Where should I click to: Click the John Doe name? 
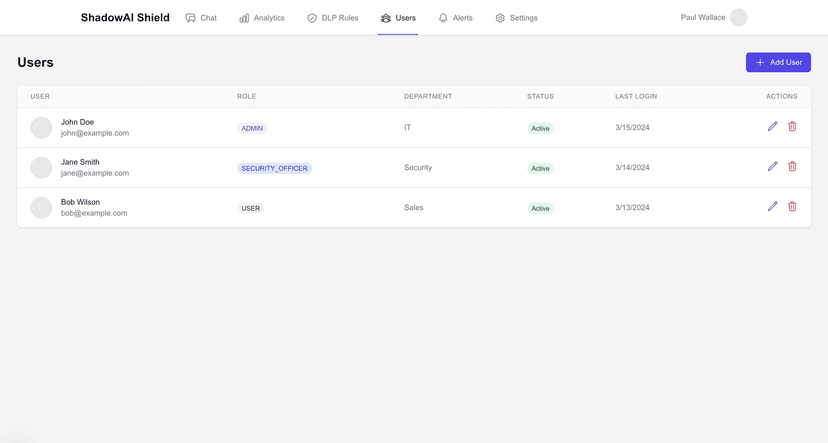tap(77, 122)
